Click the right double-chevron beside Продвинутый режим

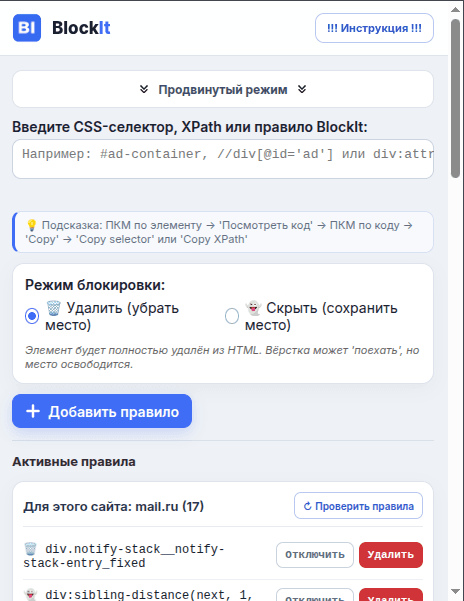[302, 89]
